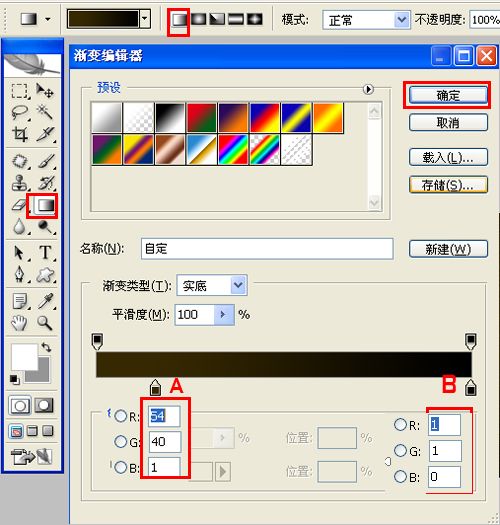Select the Custom Shape tool
500x525 pixels.
[45, 275]
